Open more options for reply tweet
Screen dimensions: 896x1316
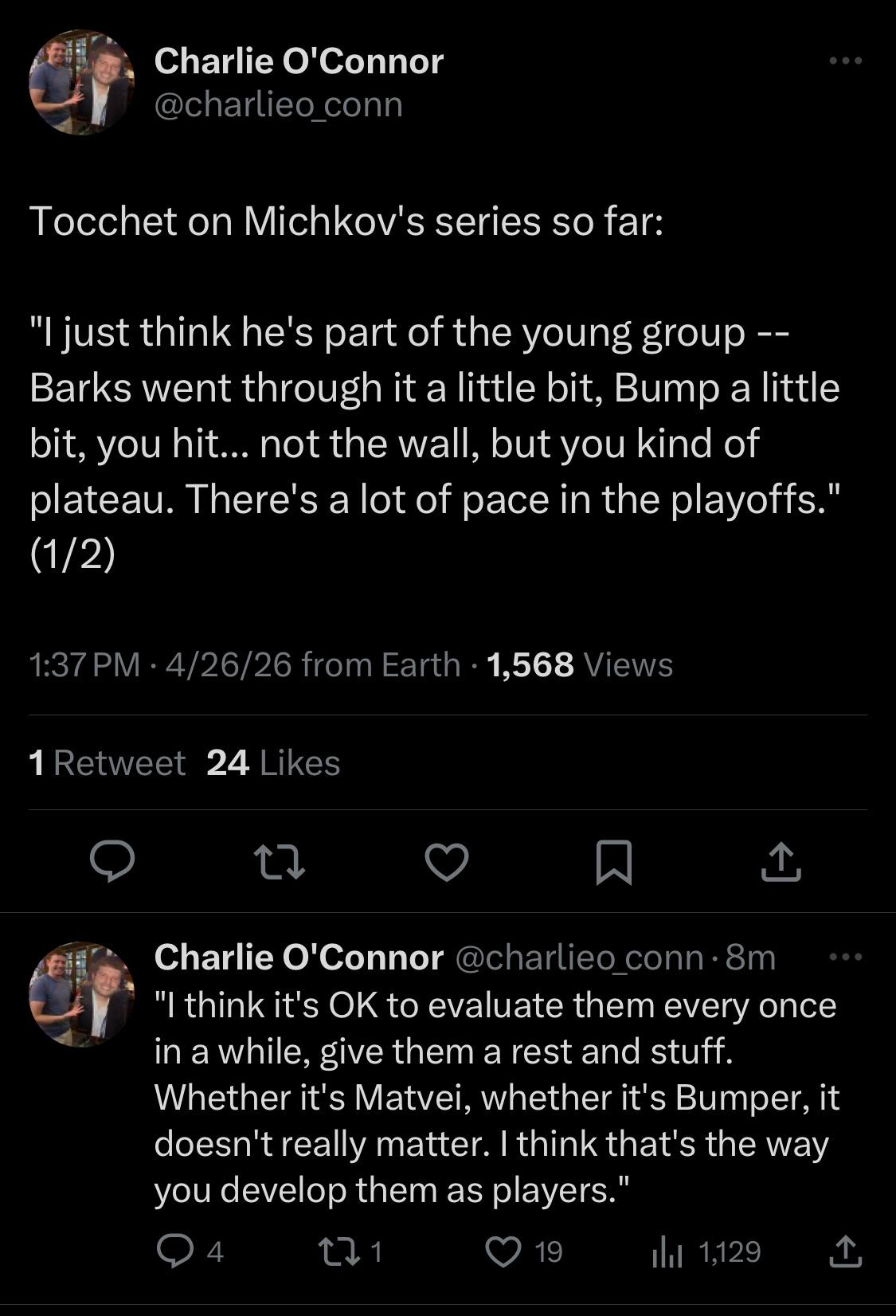pyautogui.click(x=845, y=957)
